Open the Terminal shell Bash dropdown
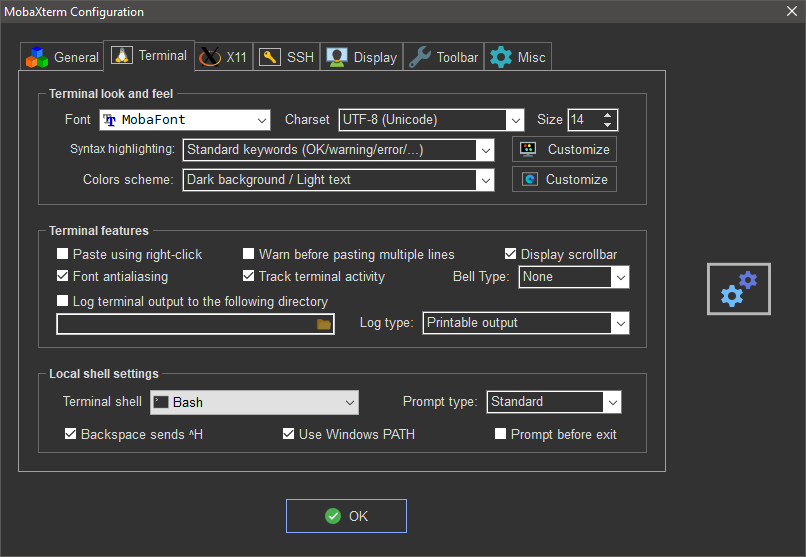The height and width of the screenshot is (557, 806). point(349,402)
